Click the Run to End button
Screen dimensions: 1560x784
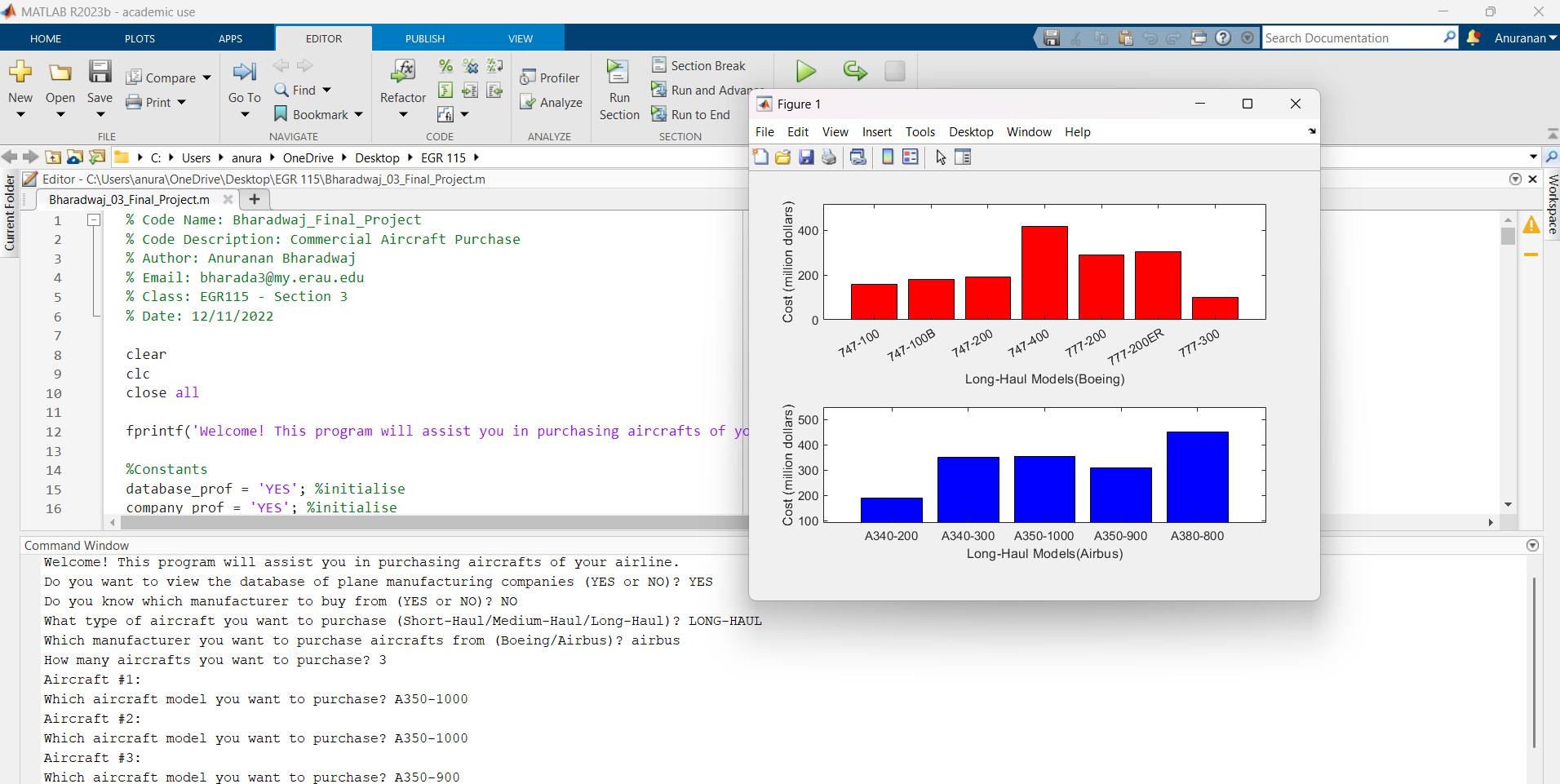(691, 114)
